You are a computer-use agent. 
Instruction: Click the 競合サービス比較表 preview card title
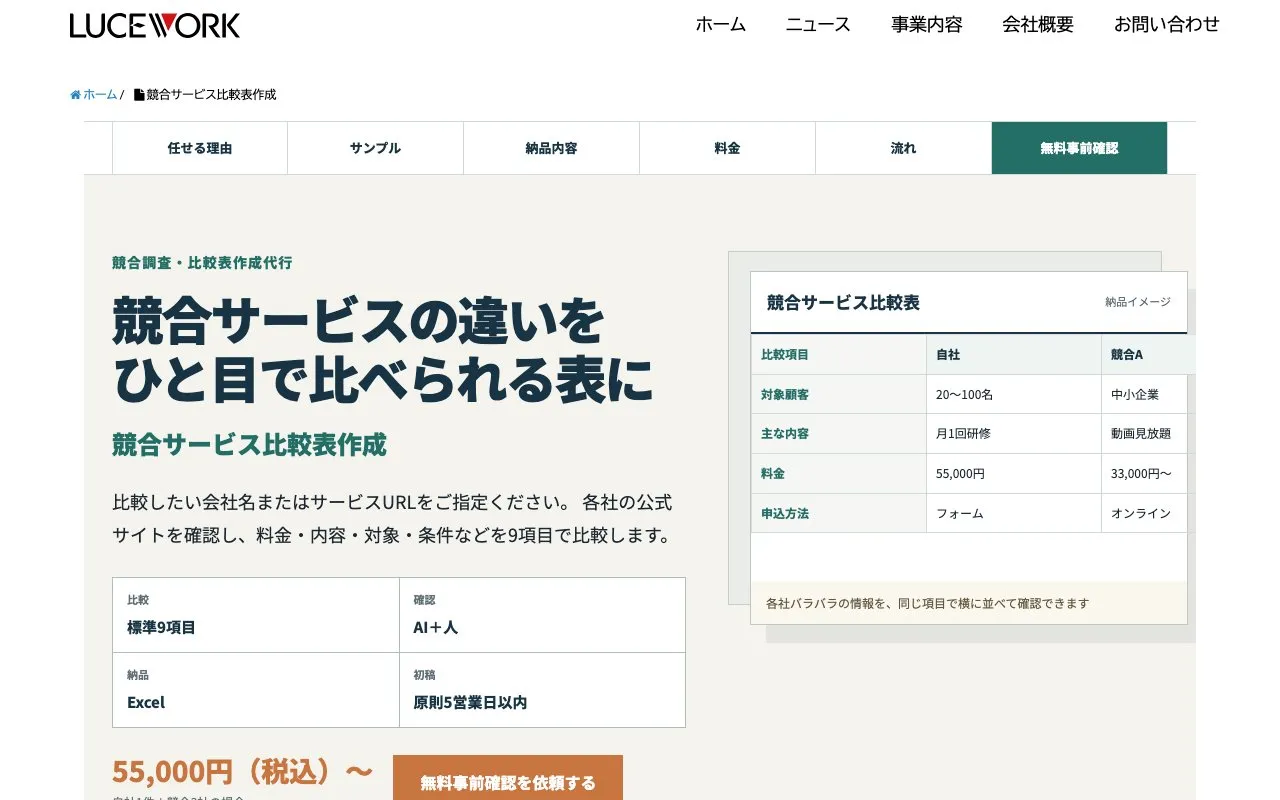[843, 302]
